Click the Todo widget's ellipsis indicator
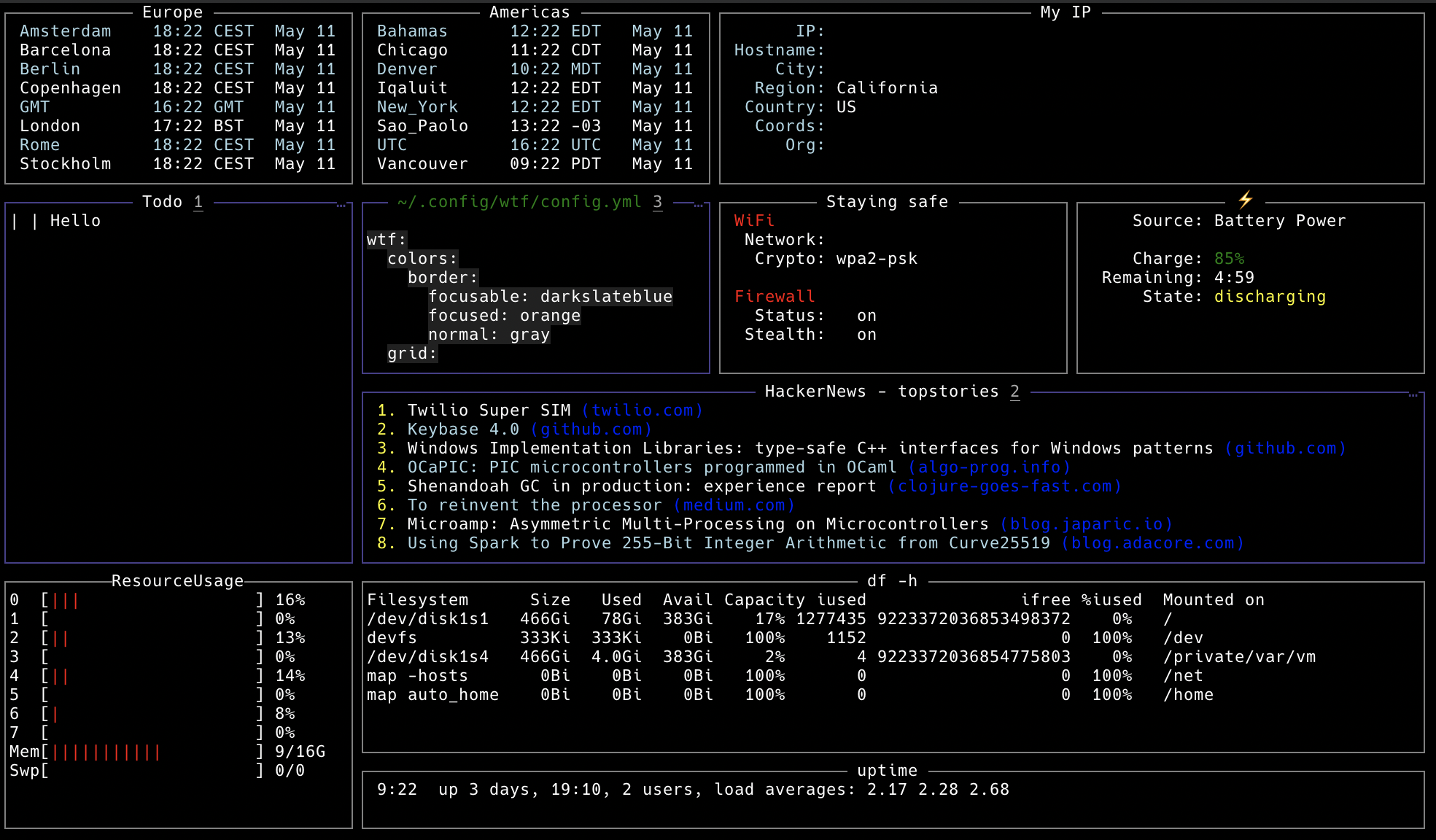This screenshot has width=1436, height=840. [x=341, y=206]
